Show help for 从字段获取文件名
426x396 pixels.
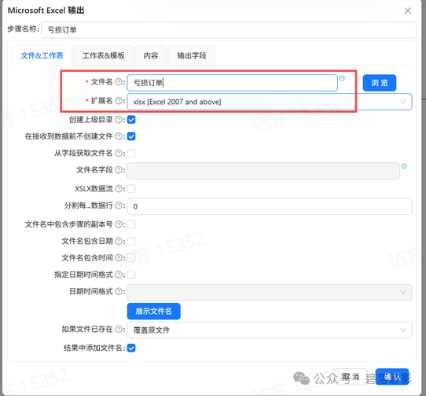119,153
